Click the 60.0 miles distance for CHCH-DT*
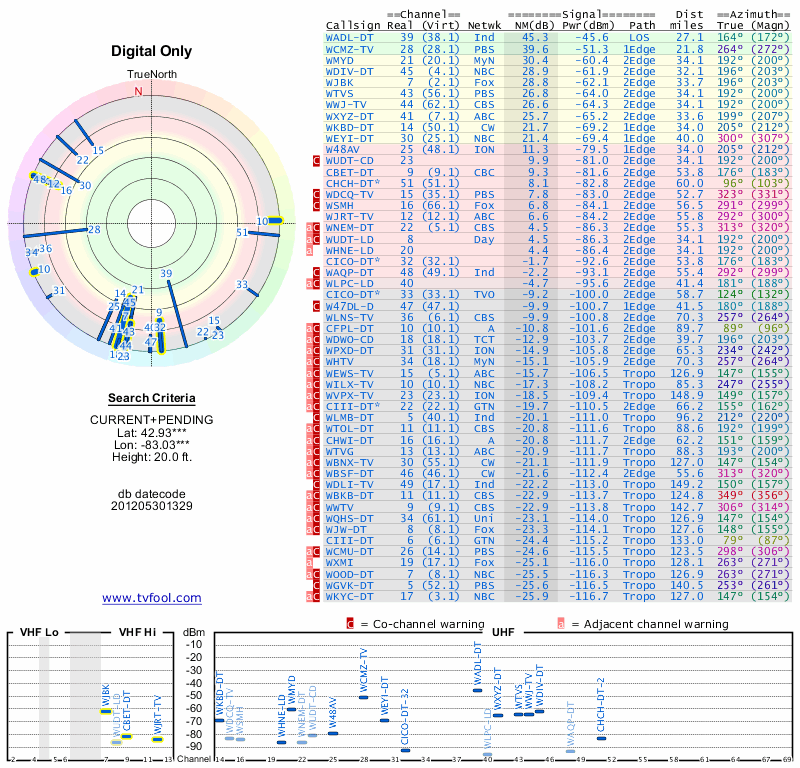Screen dimensions: 800x768 (690, 183)
